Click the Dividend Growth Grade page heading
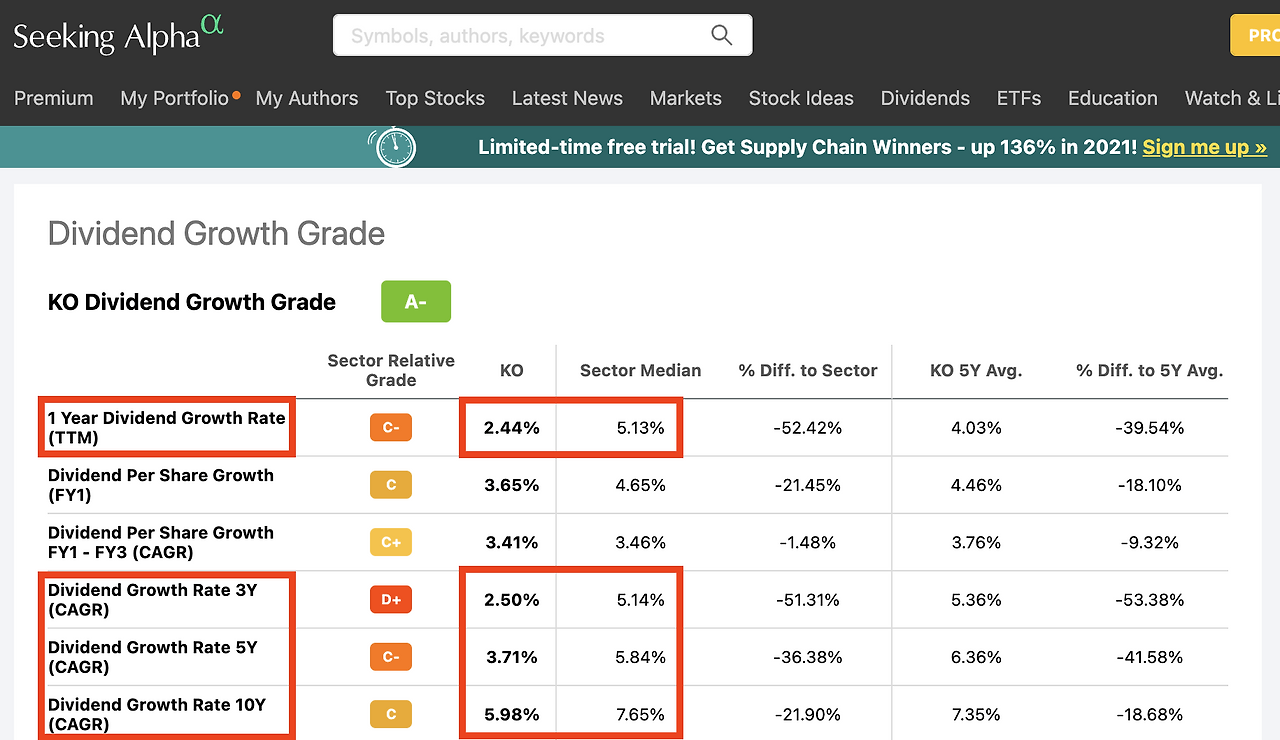The height and width of the screenshot is (740, 1280). tap(216, 234)
